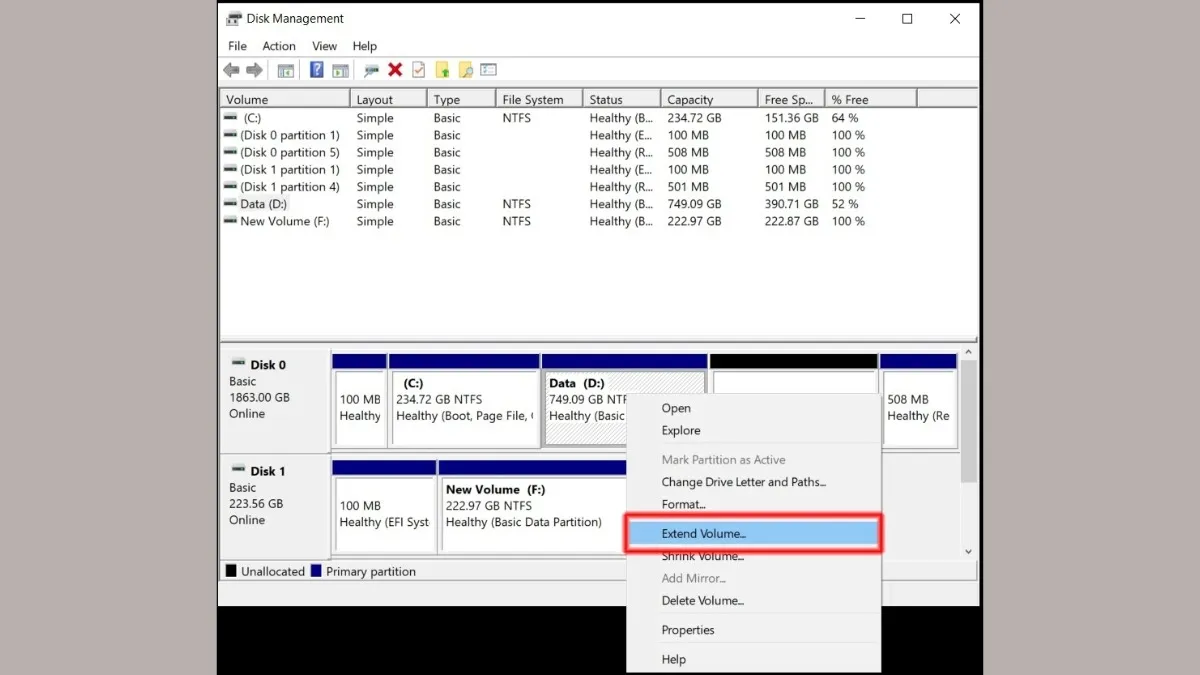Open the View menu
1200x675 pixels.
324,46
